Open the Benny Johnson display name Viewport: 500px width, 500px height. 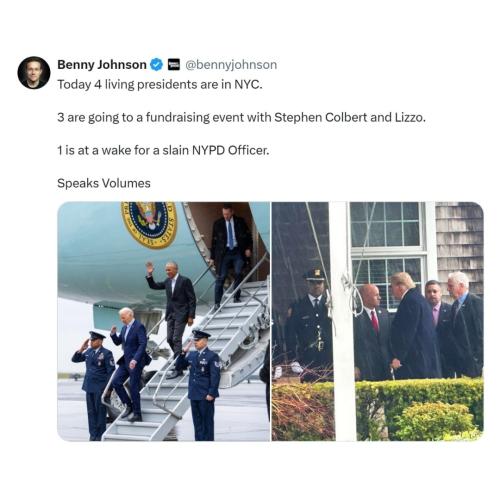(102, 64)
